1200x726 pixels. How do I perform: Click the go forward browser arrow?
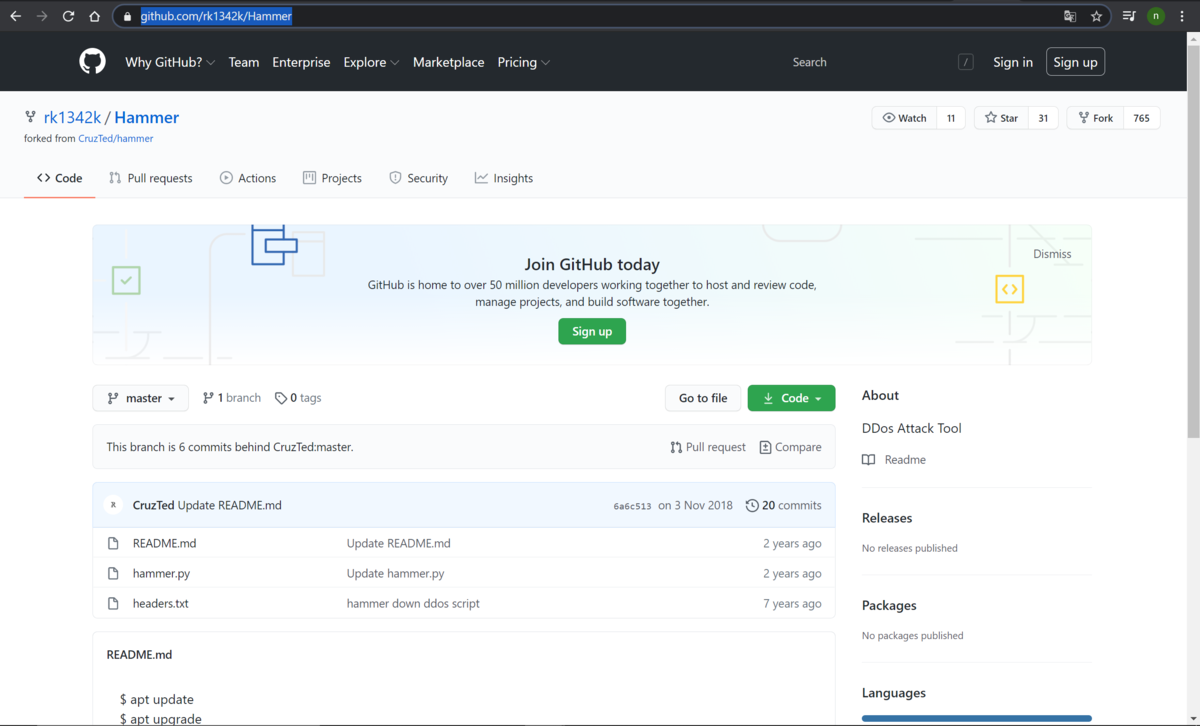(42, 16)
